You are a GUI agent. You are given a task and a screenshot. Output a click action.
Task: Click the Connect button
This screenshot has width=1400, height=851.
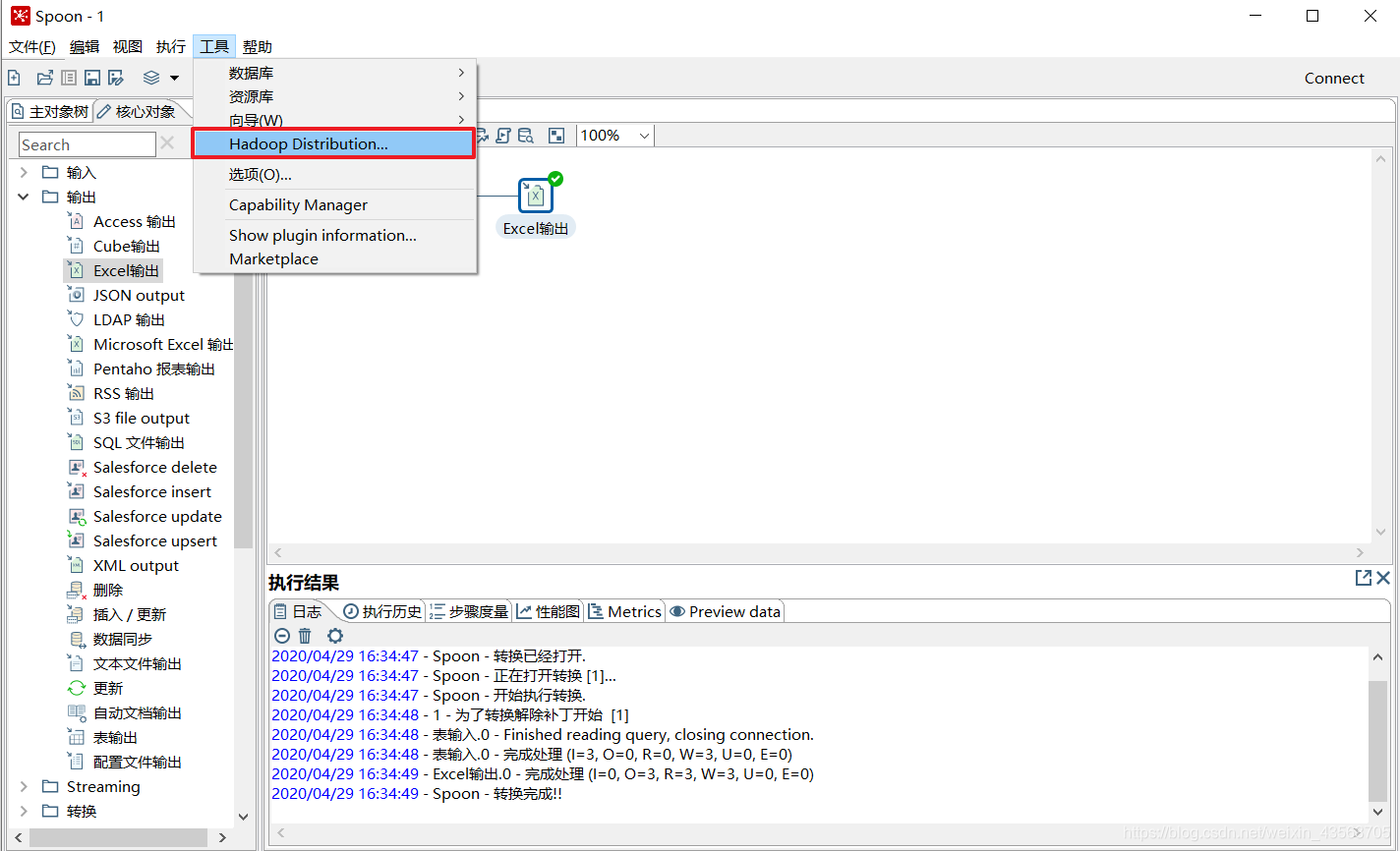pyautogui.click(x=1334, y=78)
